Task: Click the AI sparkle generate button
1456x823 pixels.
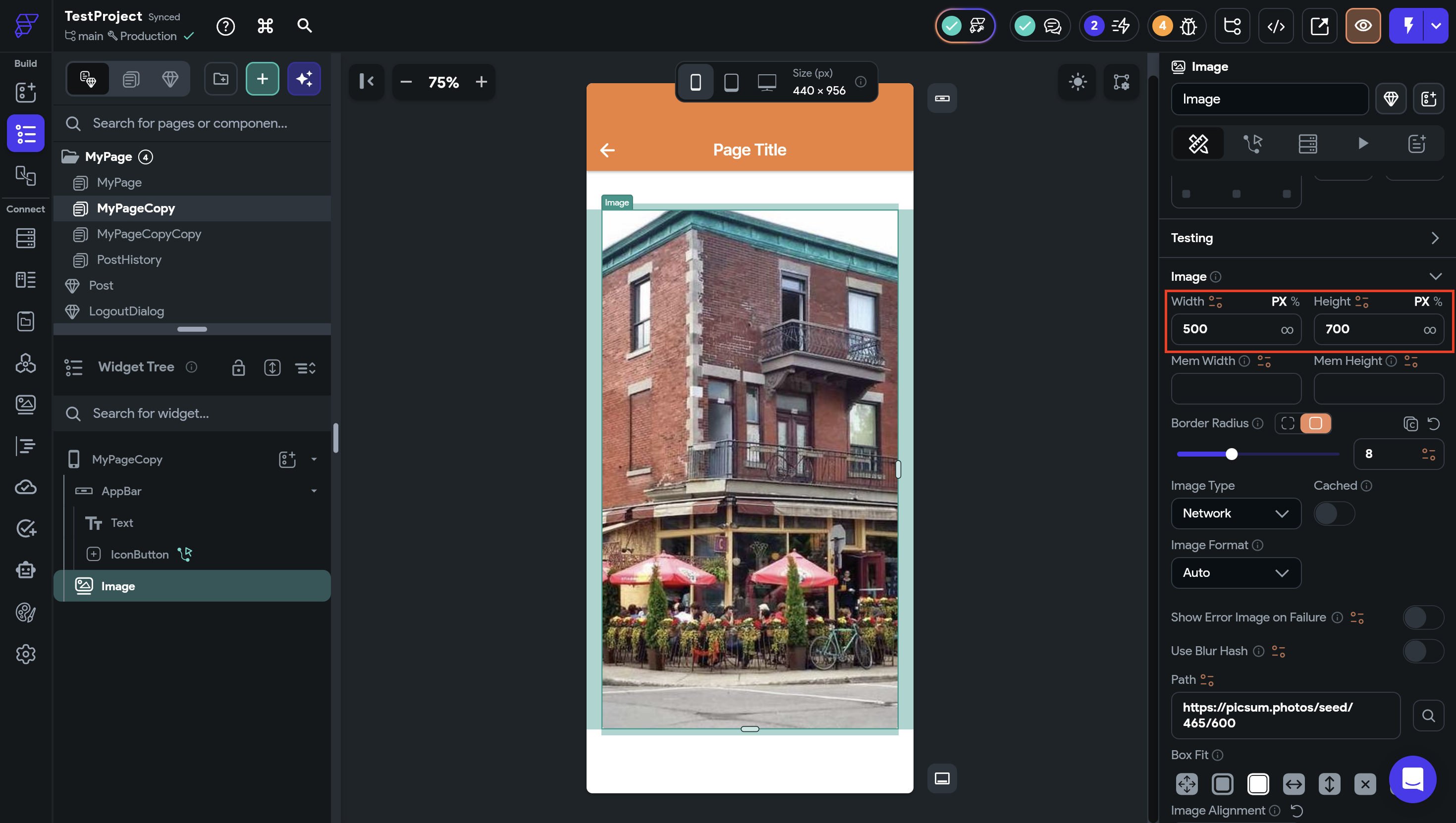Action: point(304,79)
